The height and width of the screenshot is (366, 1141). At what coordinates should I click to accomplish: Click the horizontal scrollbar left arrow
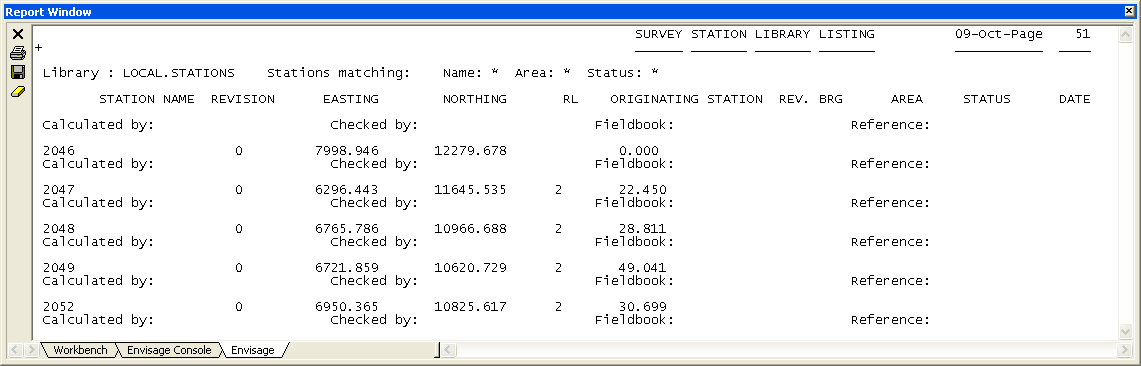pos(449,350)
